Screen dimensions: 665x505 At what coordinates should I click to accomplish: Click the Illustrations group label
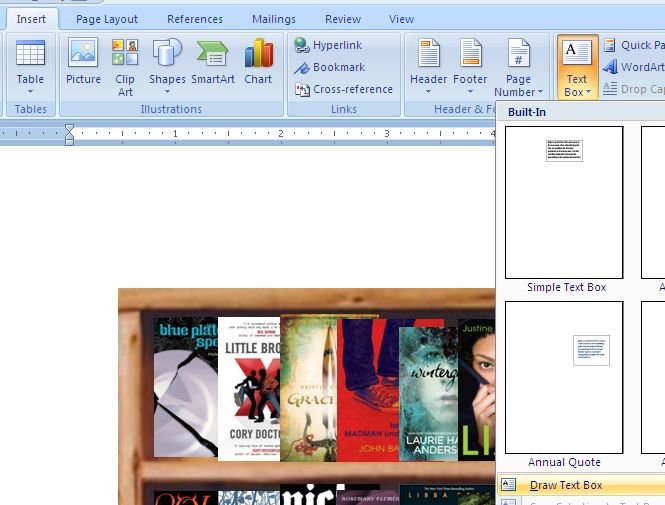(x=171, y=109)
